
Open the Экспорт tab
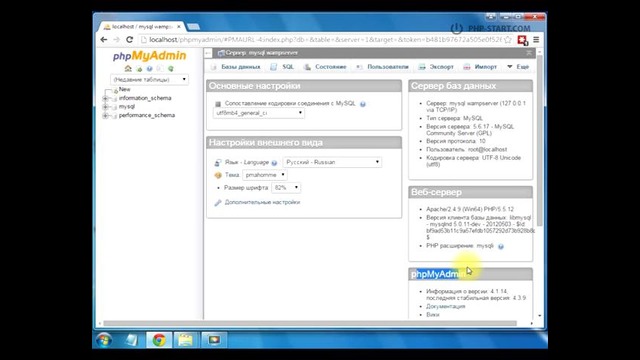[x=436, y=67]
